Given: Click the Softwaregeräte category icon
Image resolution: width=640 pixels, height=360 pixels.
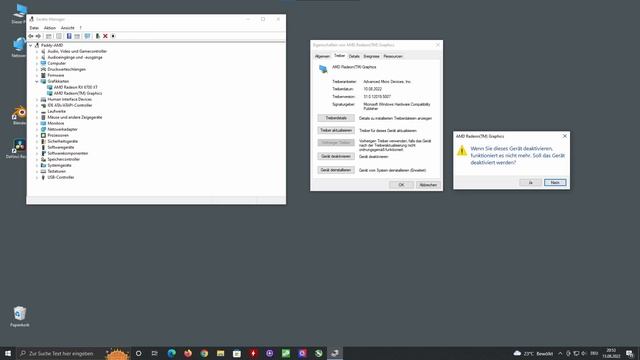Looking at the screenshot, I should coord(43,147).
